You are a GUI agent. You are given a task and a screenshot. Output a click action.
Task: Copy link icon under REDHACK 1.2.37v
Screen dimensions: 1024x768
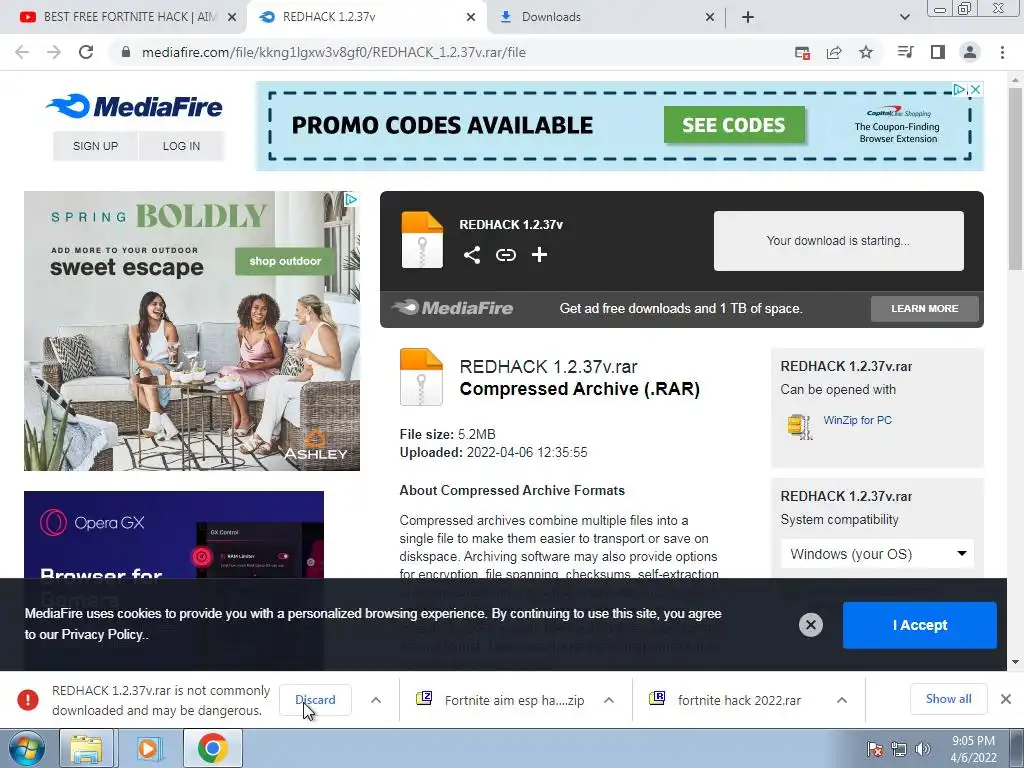click(505, 255)
